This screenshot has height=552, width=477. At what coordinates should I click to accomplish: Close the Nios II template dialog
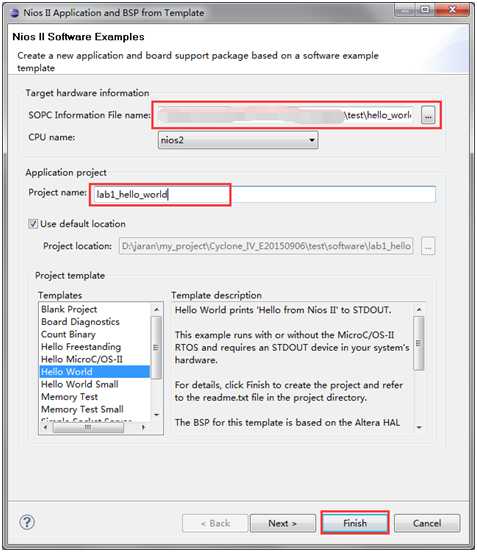[x=452, y=10]
